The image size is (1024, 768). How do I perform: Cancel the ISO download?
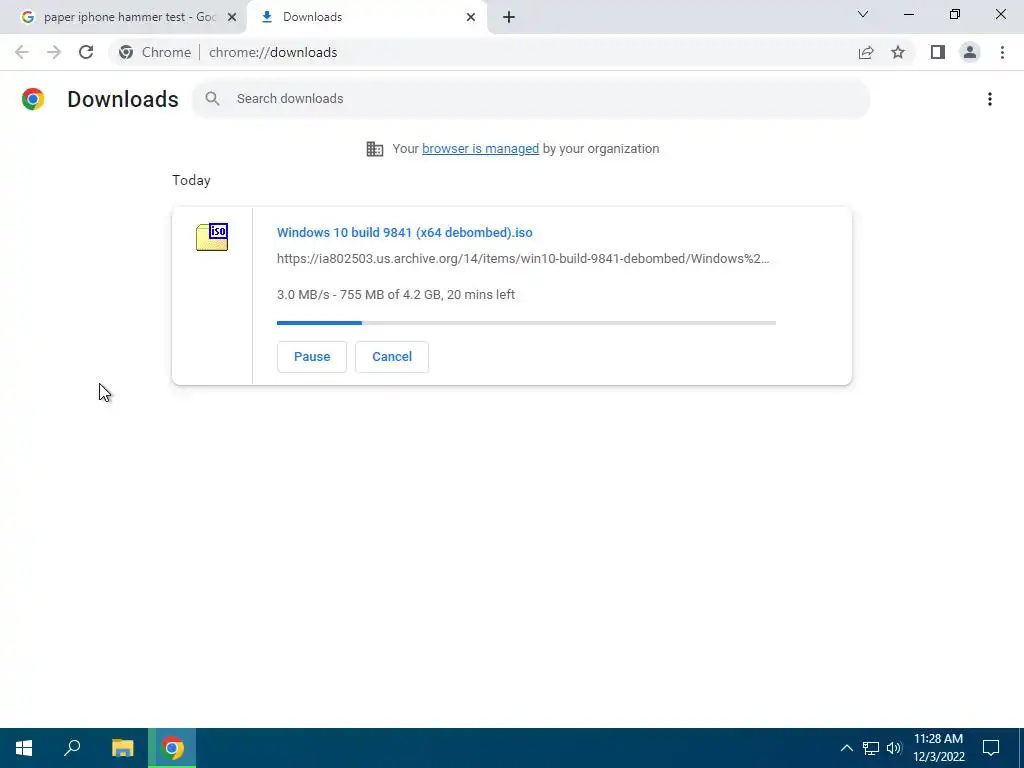pos(392,357)
